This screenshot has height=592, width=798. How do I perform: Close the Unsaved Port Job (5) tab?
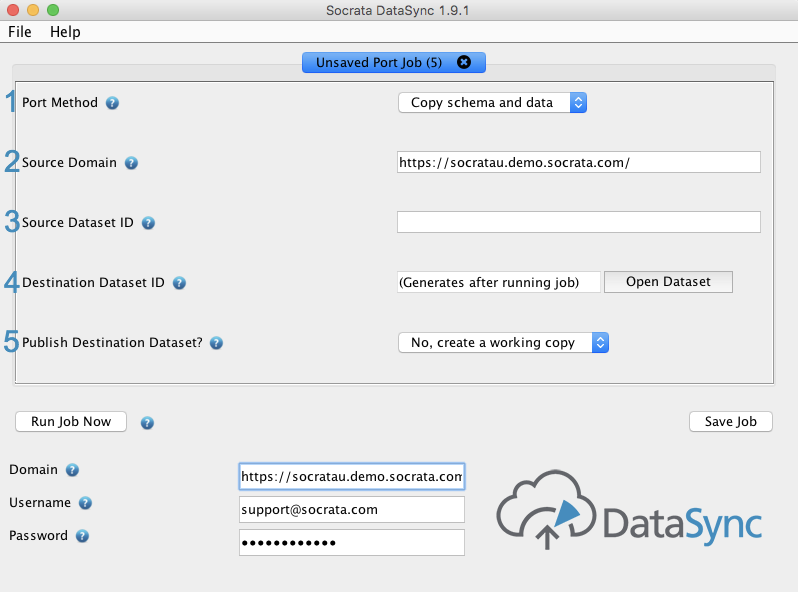point(464,62)
